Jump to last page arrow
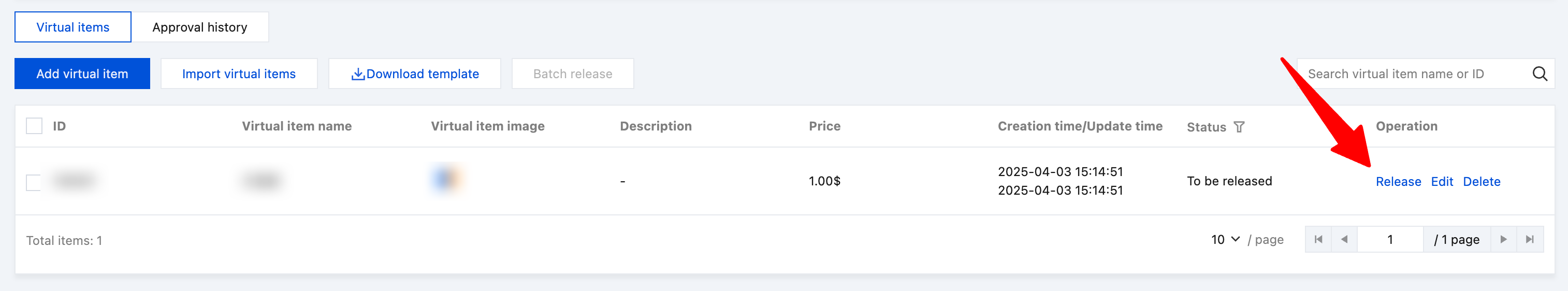Image resolution: width=1568 pixels, height=291 pixels. click(1530, 239)
